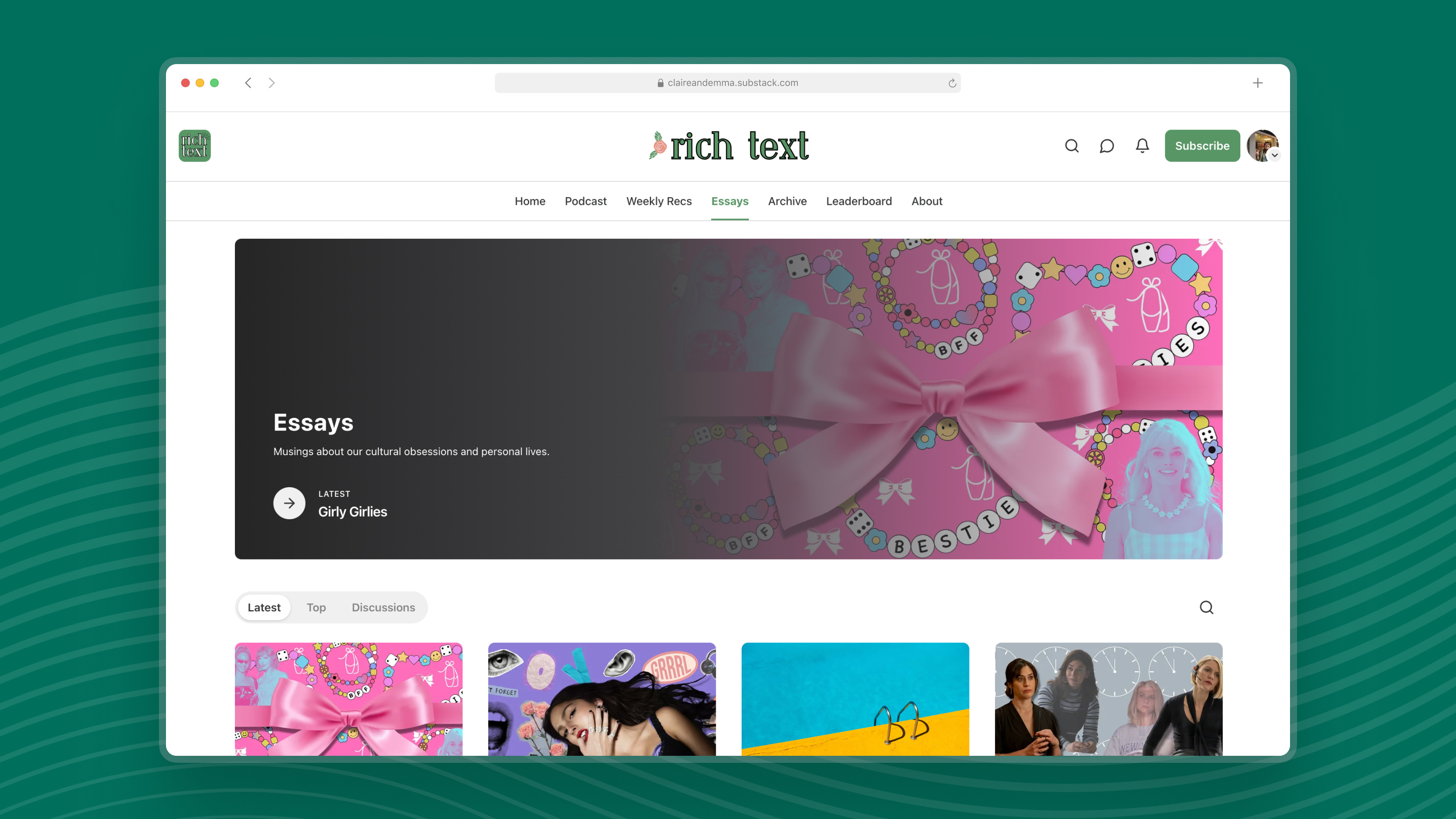The image size is (1456, 819).
Task: Click the green window zoom button
Action: [214, 83]
